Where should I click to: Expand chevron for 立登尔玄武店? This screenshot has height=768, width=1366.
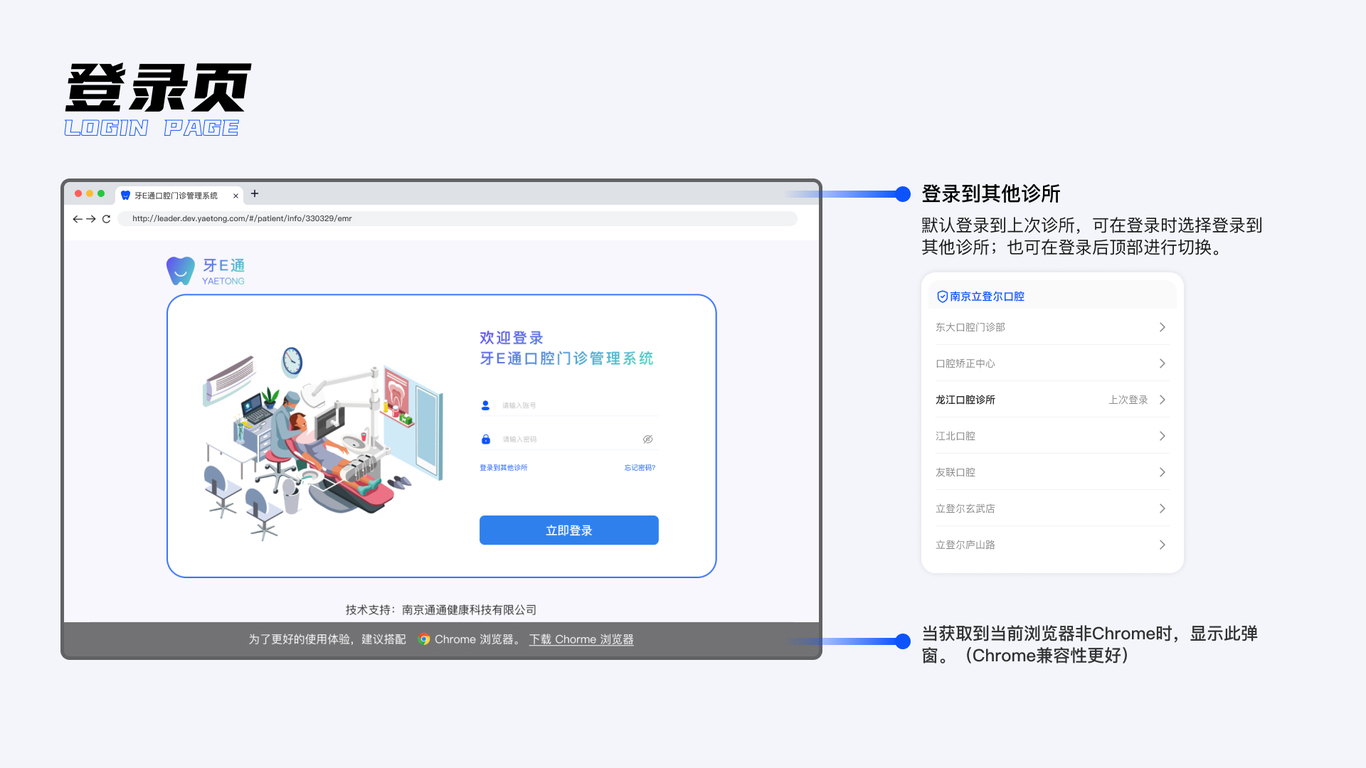point(1162,508)
